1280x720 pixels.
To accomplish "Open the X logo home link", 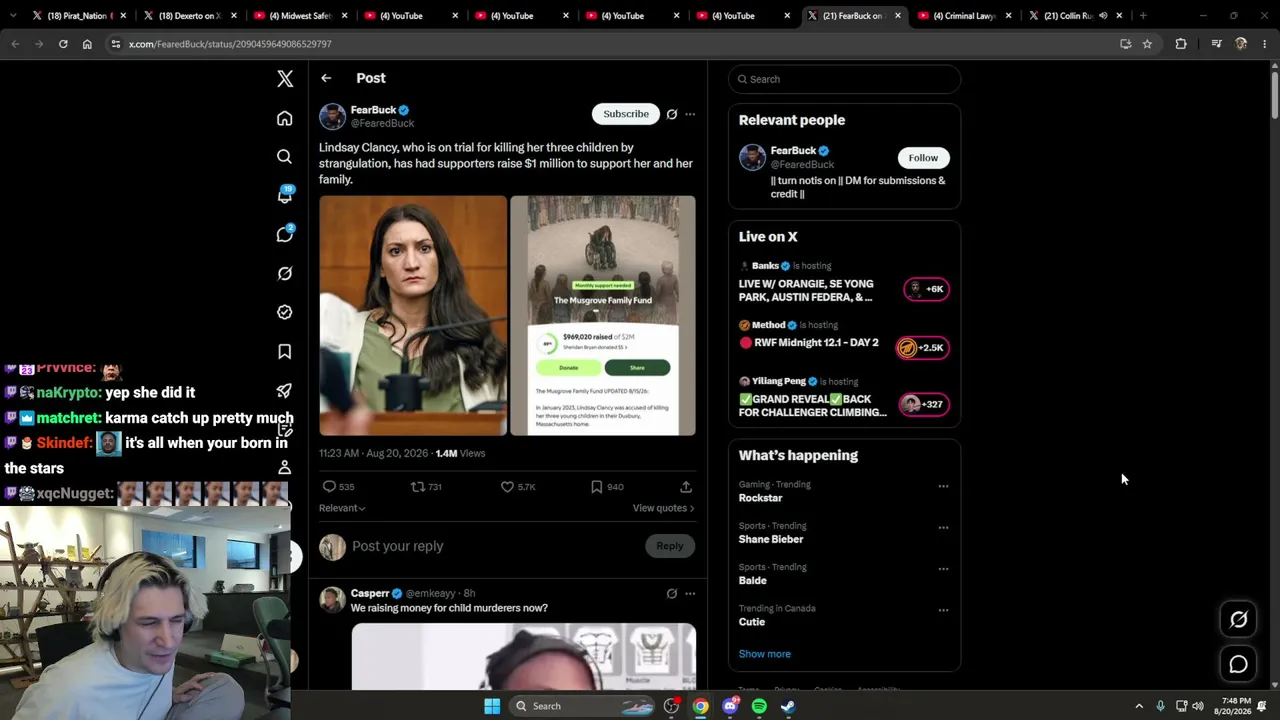I will [x=285, y=79].
